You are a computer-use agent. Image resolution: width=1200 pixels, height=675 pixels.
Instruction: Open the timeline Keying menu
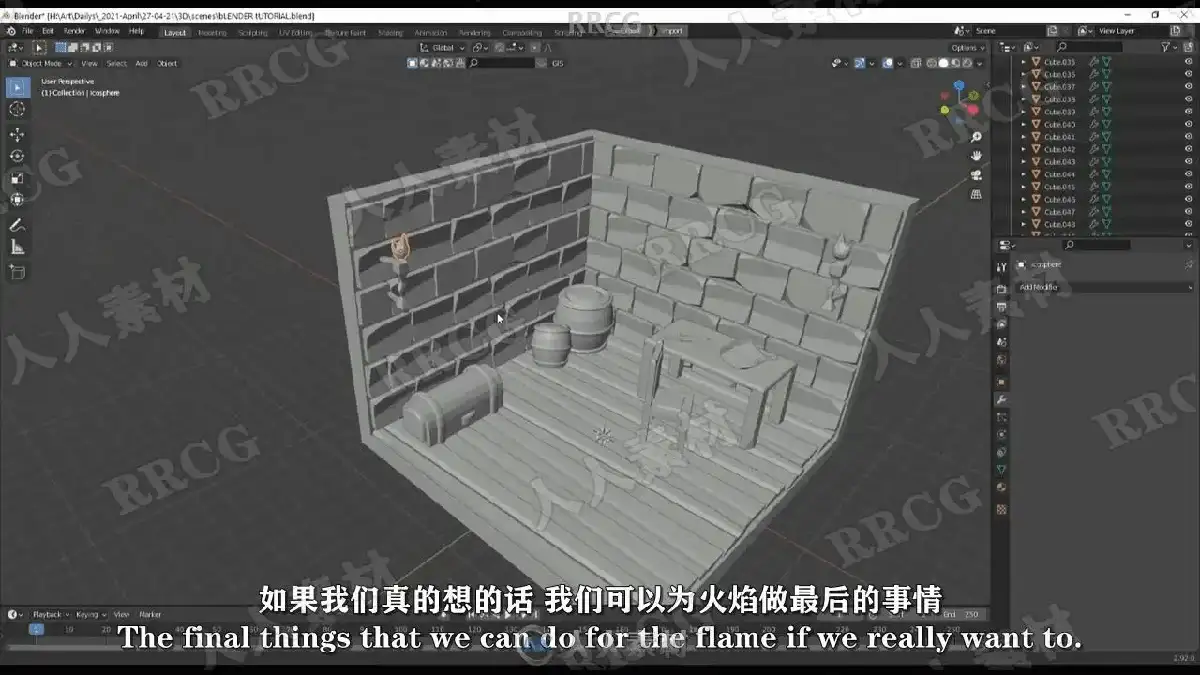(x=89, y=614)
